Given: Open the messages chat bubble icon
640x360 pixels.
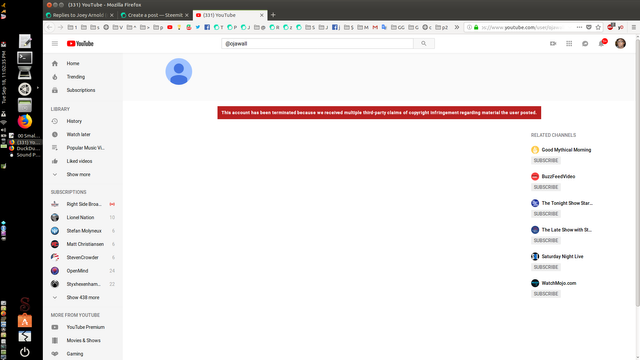Looking at the screenshot, I should [x=585, y=44].
